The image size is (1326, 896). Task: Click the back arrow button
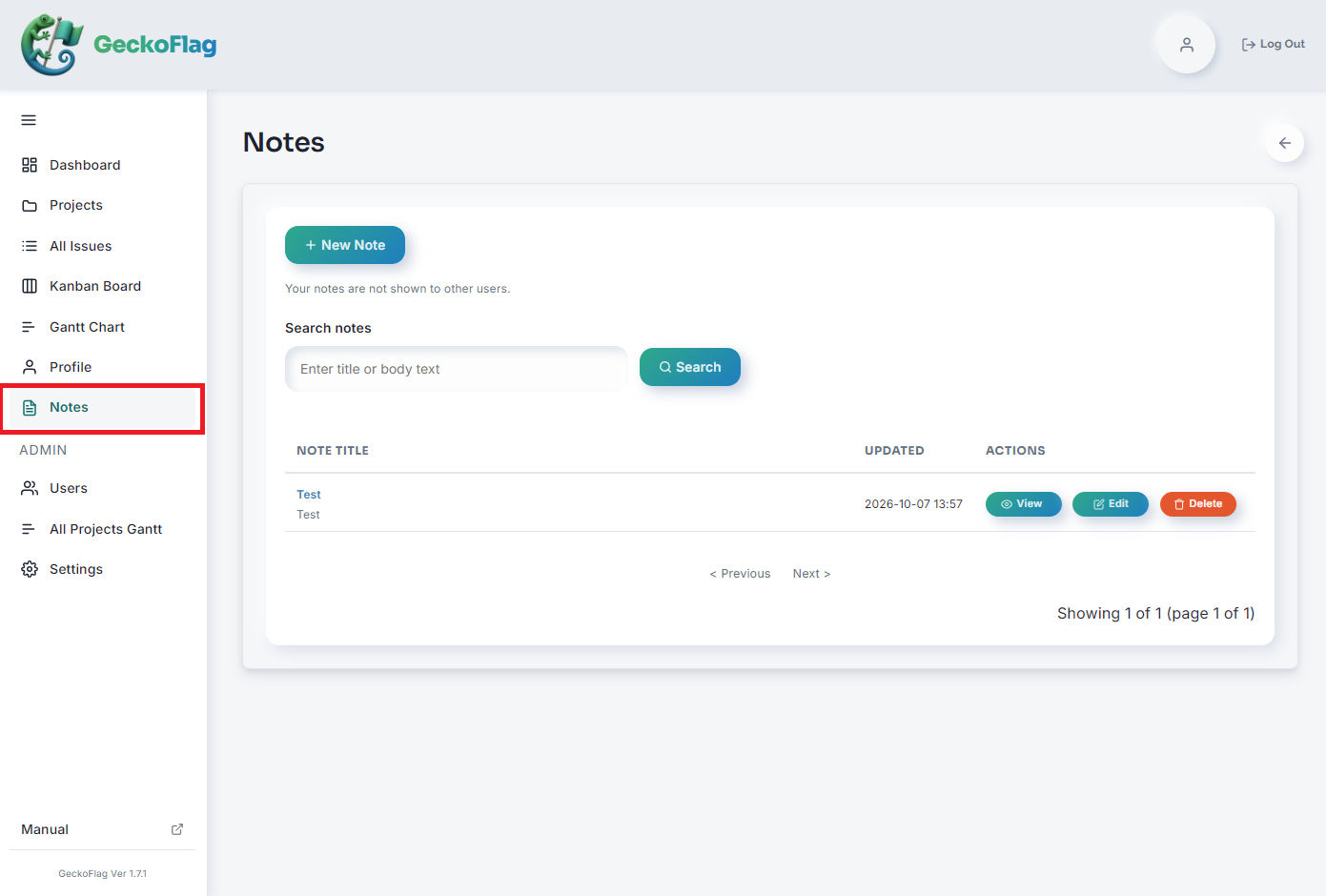pyautogui.click(x=1285, y=143)
